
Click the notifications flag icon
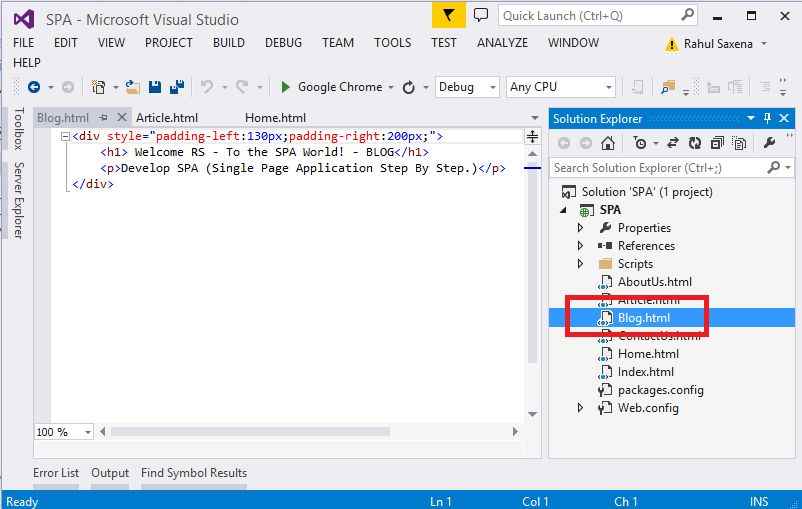[x=449, y=15]
